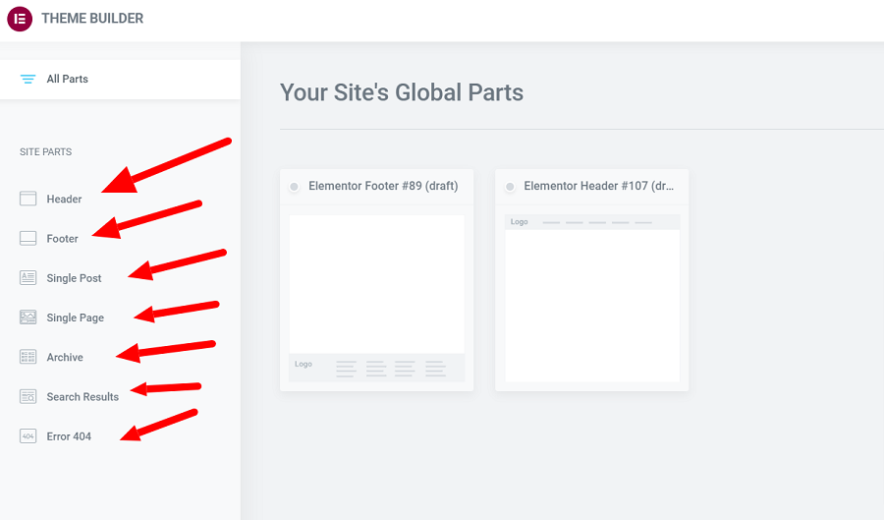Click the THEME BUILDER title
This screenshot has height=520, width=884.
point(92,19)
